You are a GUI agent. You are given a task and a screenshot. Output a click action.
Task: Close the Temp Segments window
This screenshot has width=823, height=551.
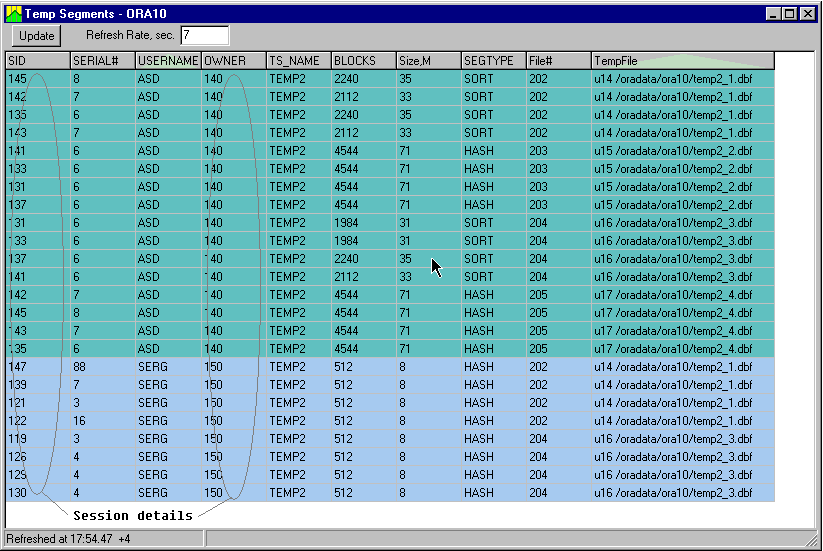[808, 14]
